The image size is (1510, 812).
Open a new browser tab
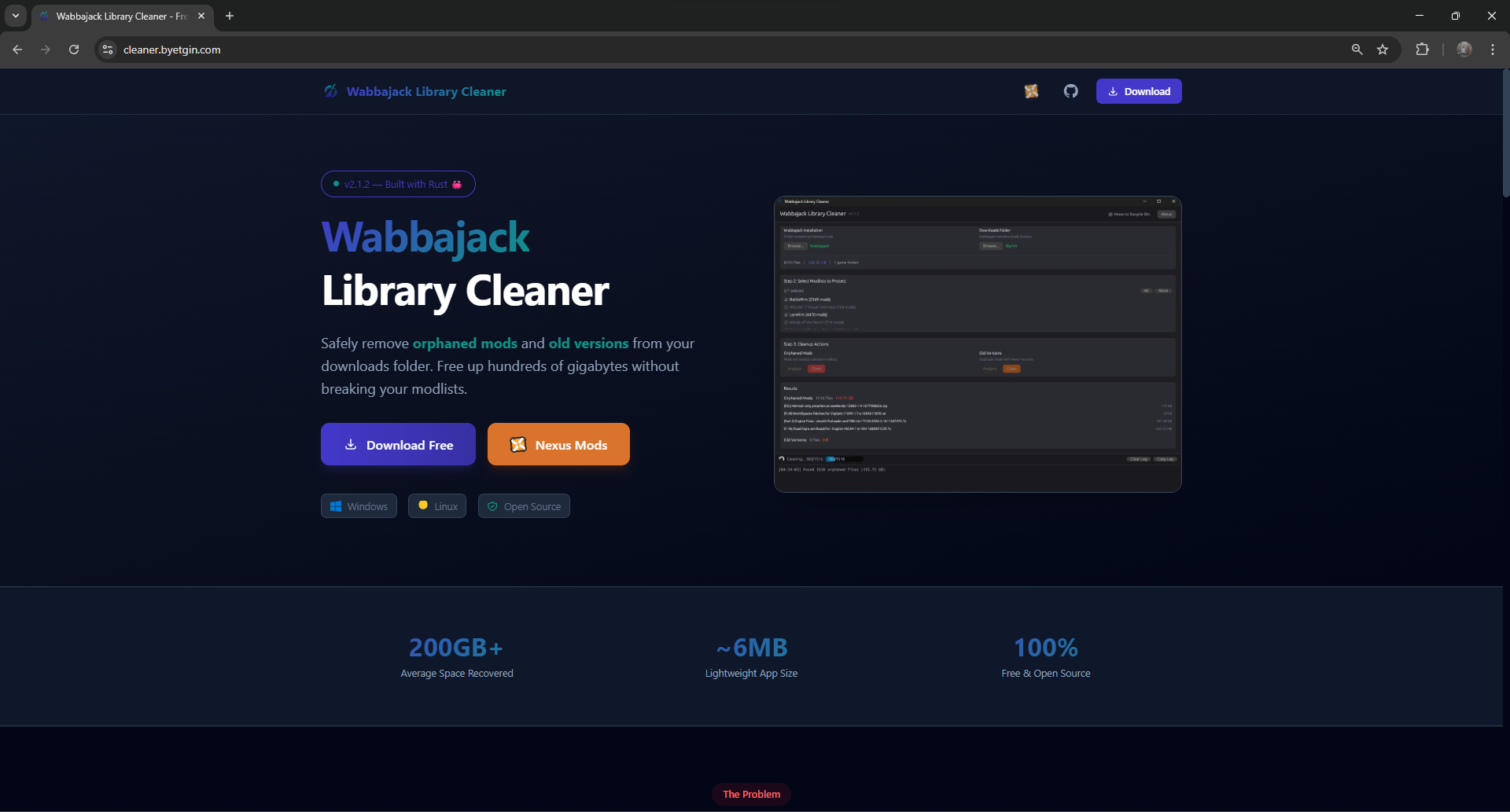(x=230, y=16)
